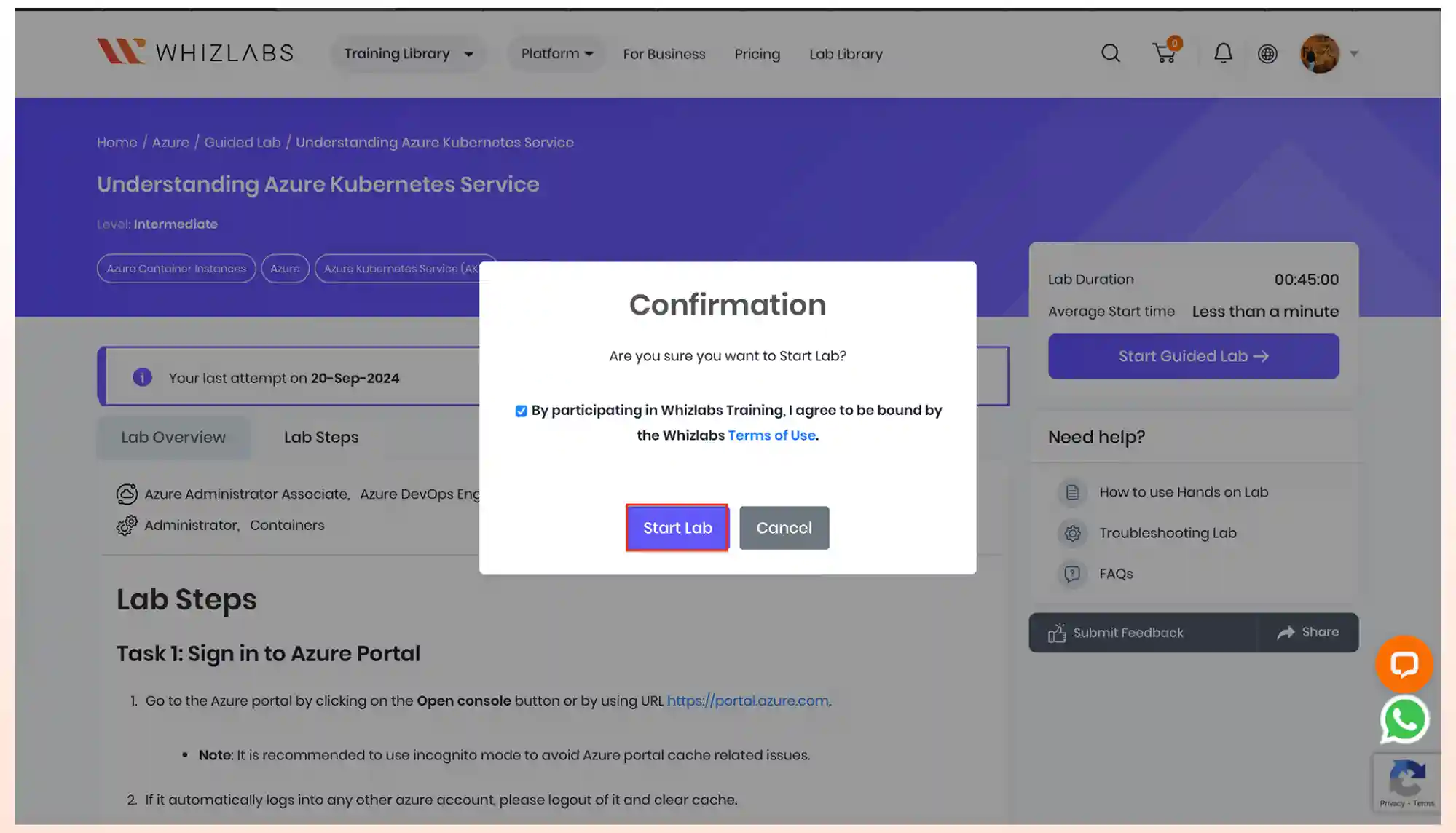Cancel the confirmation dialog
Viewport: 1456px width, 833px height.
(784, 528)
